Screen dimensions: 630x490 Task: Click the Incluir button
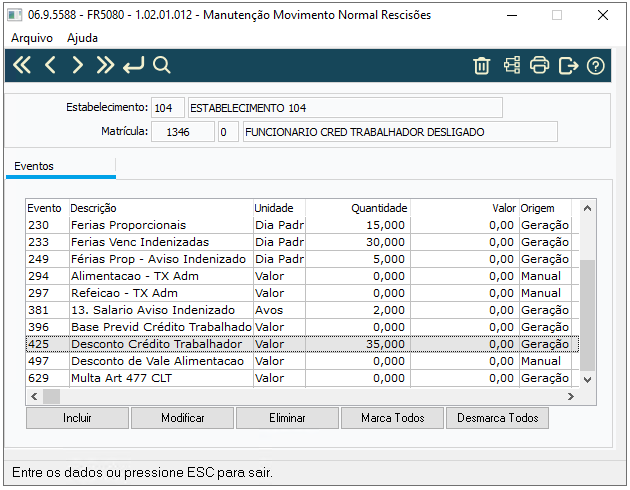click(x=78, y=418)
